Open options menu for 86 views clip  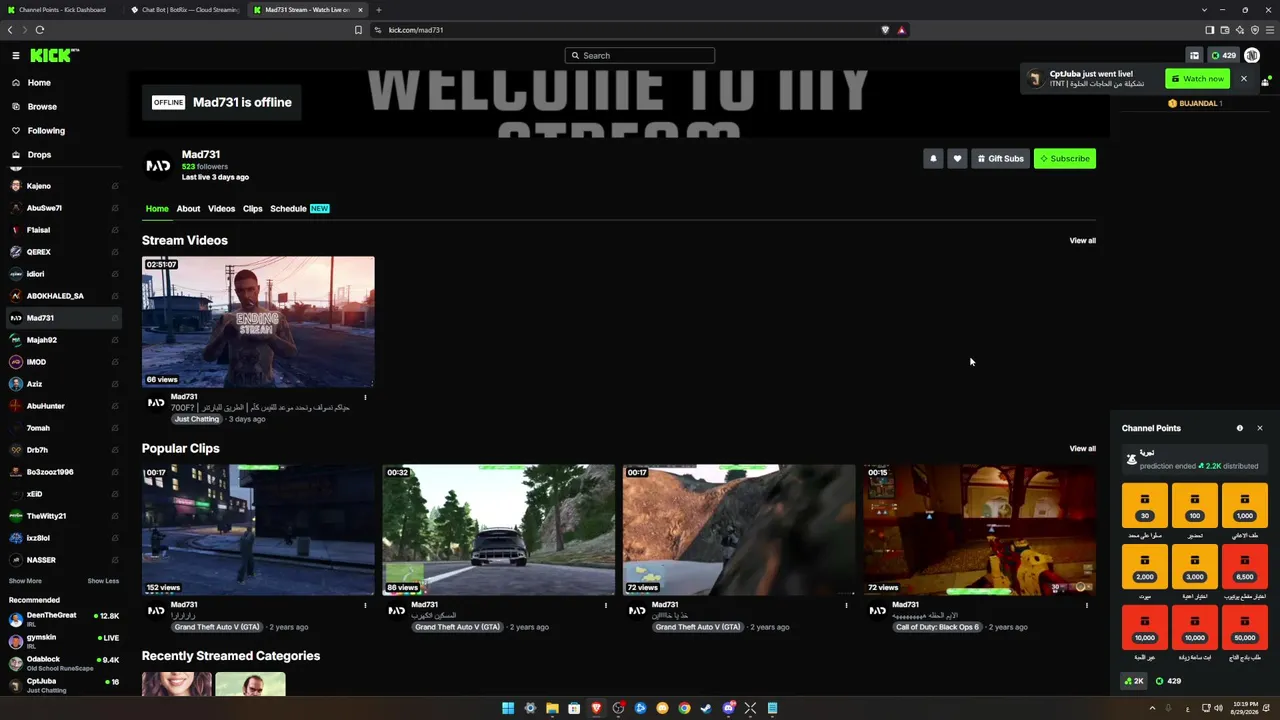(605, 605)
